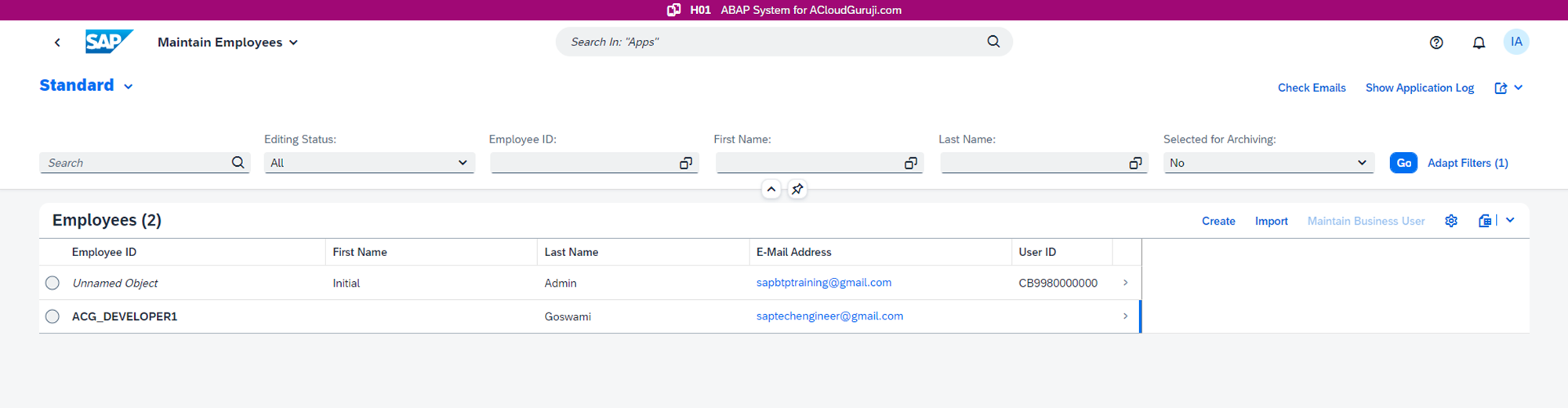Viewport: 1568px width, 408px height.
Task: Expand the Standard view variant dropdown
Action: pyautogui.click(x=128, y=86)
